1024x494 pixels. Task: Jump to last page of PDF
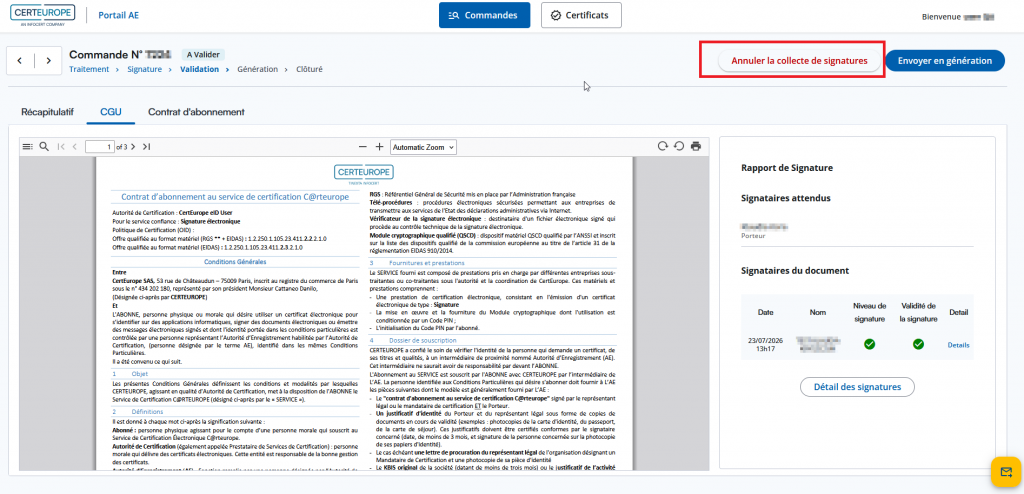coord(146,146)
